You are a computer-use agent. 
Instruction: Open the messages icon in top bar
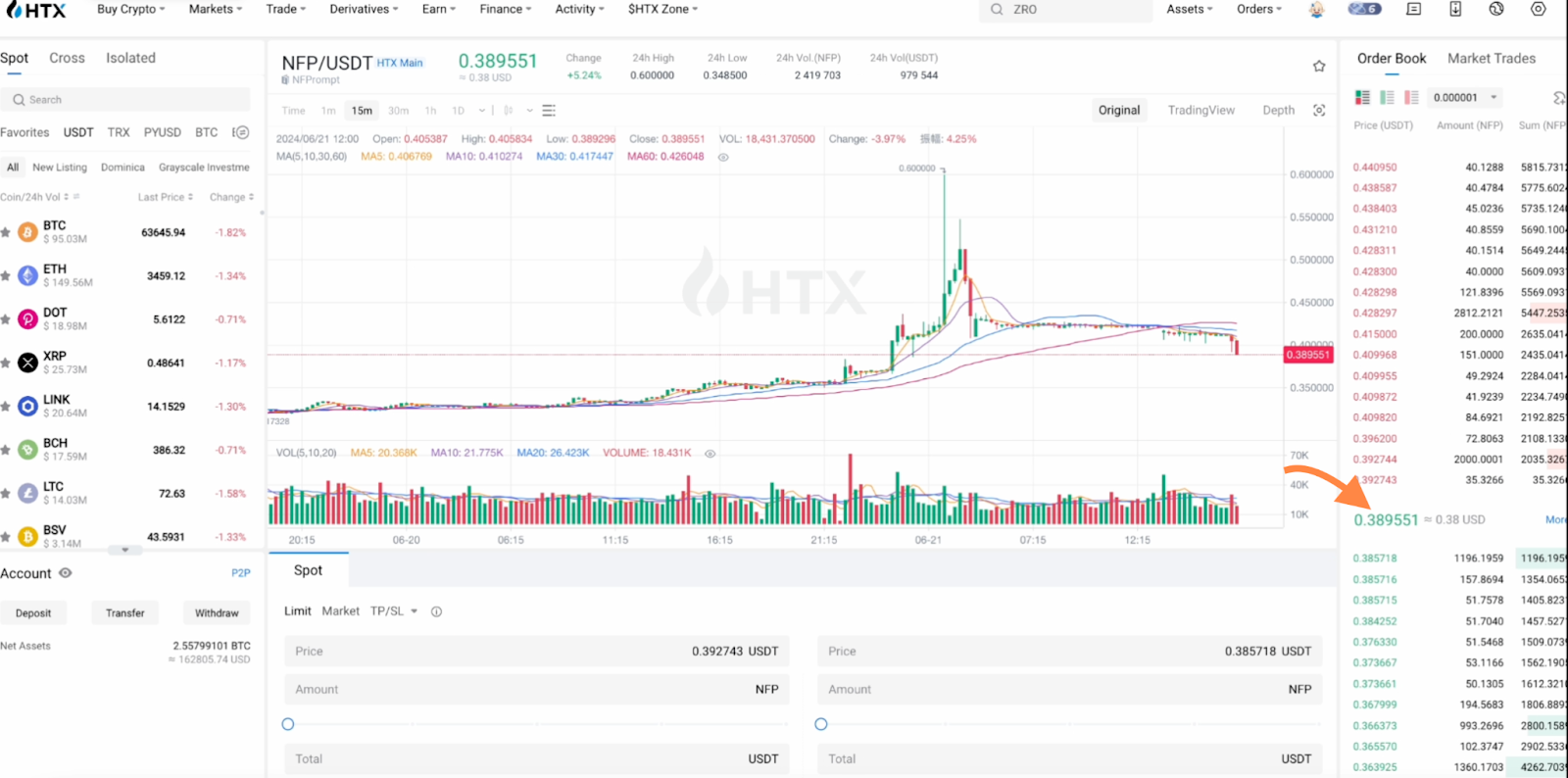point(1413,9)
